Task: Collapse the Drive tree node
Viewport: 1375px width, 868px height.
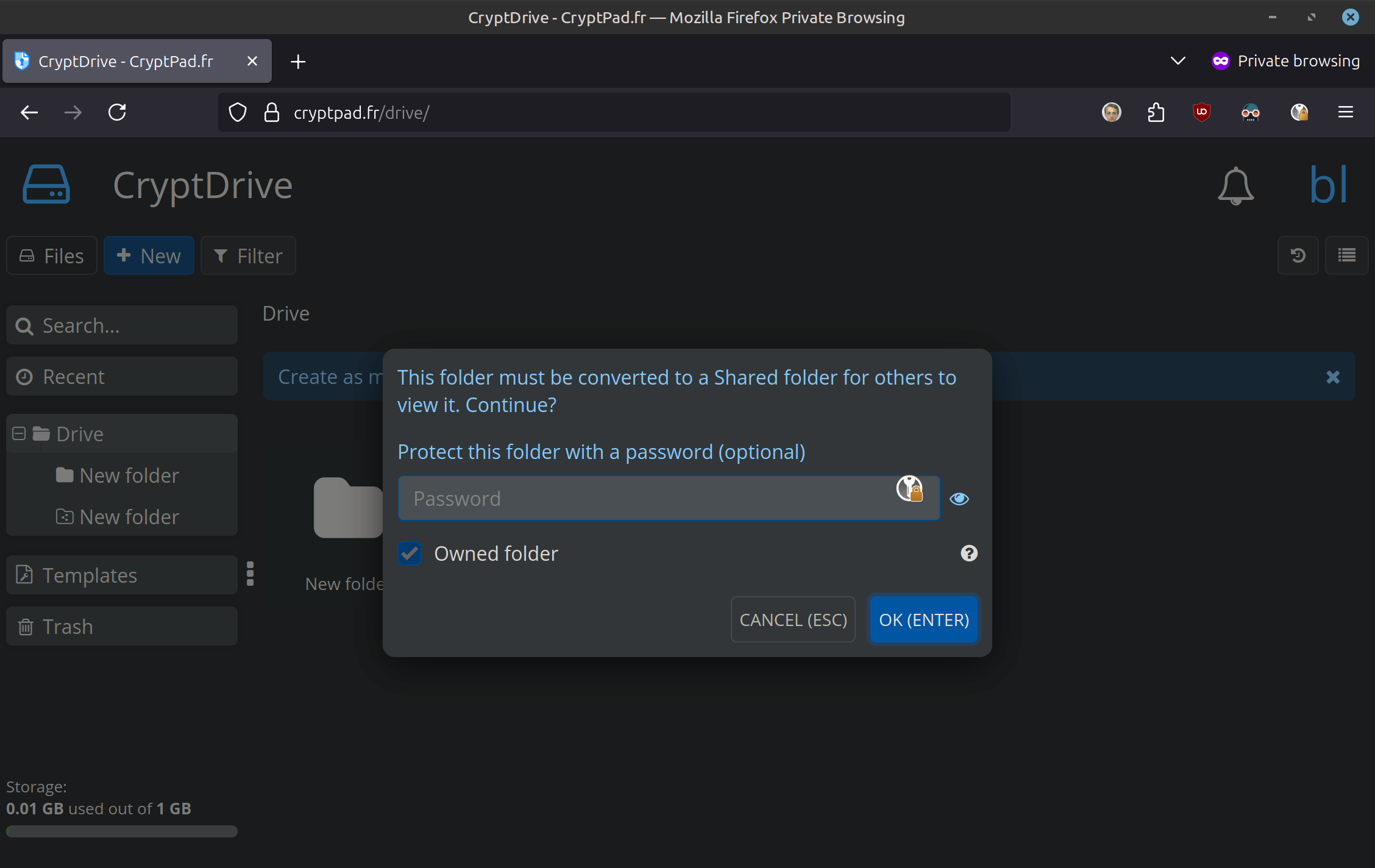Action: point(19,433)
